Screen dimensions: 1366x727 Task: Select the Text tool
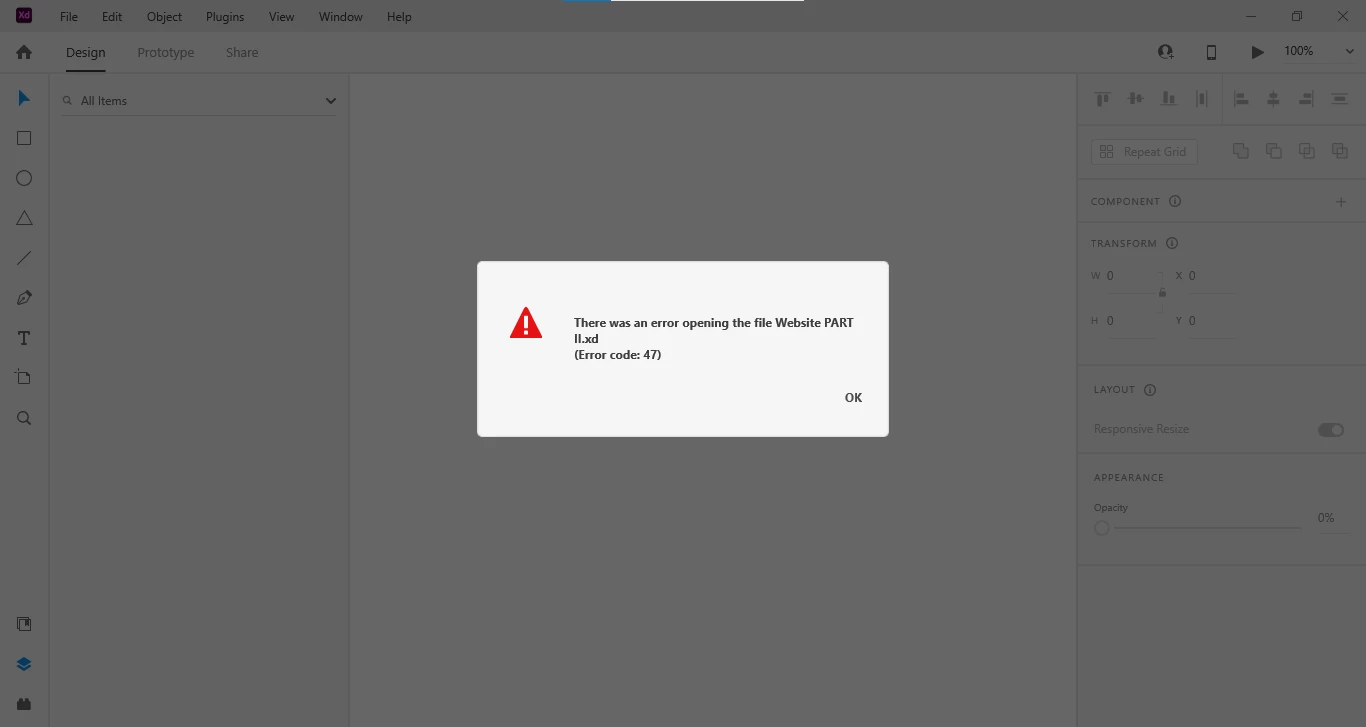click(24, 338)
